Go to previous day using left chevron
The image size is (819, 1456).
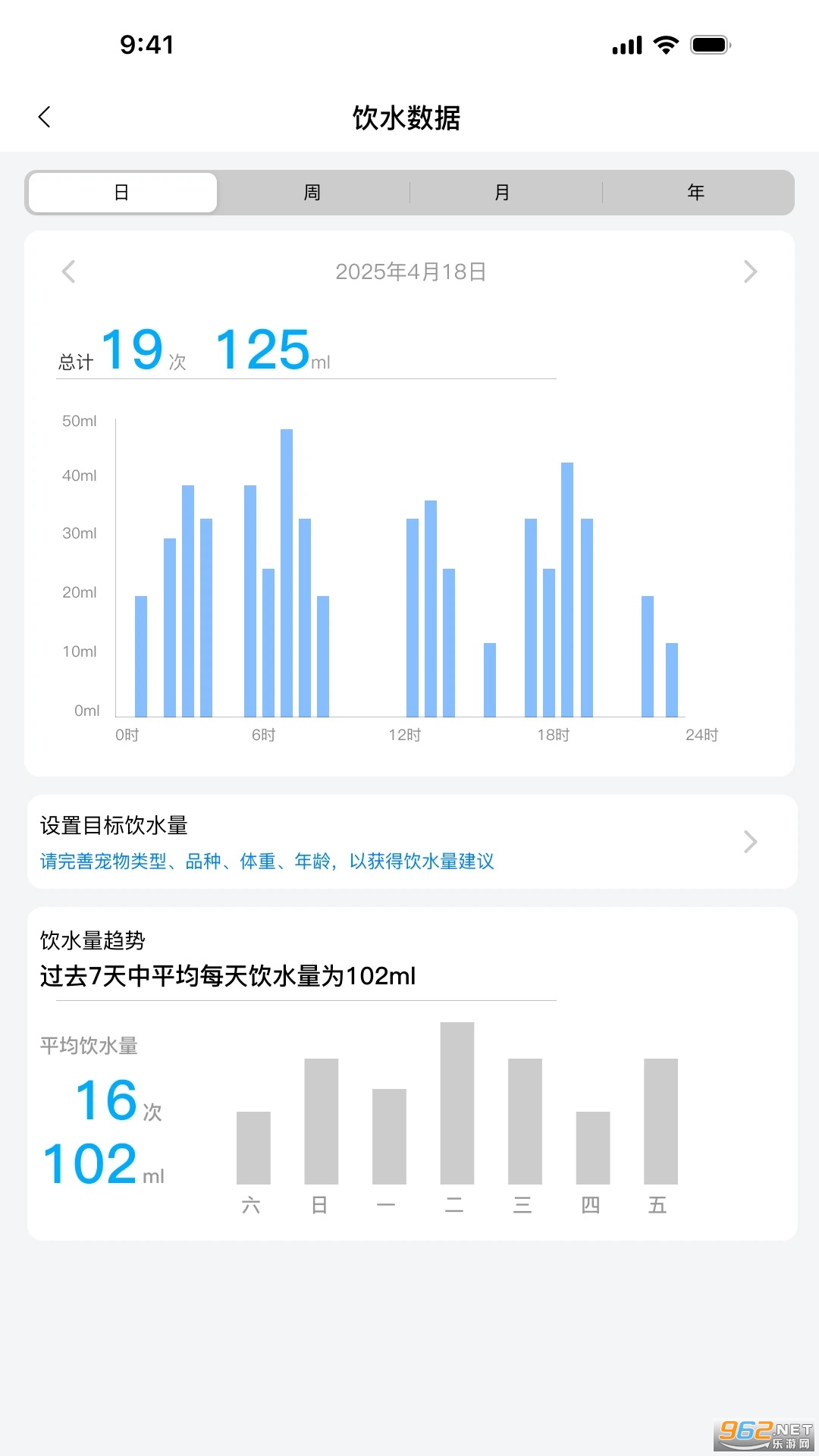coord(69,271)
